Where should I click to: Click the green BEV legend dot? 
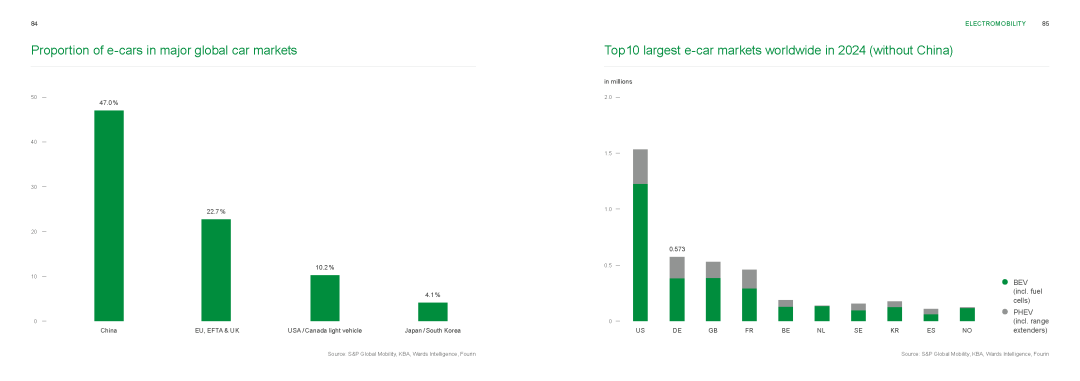(x=1004, y=282)
